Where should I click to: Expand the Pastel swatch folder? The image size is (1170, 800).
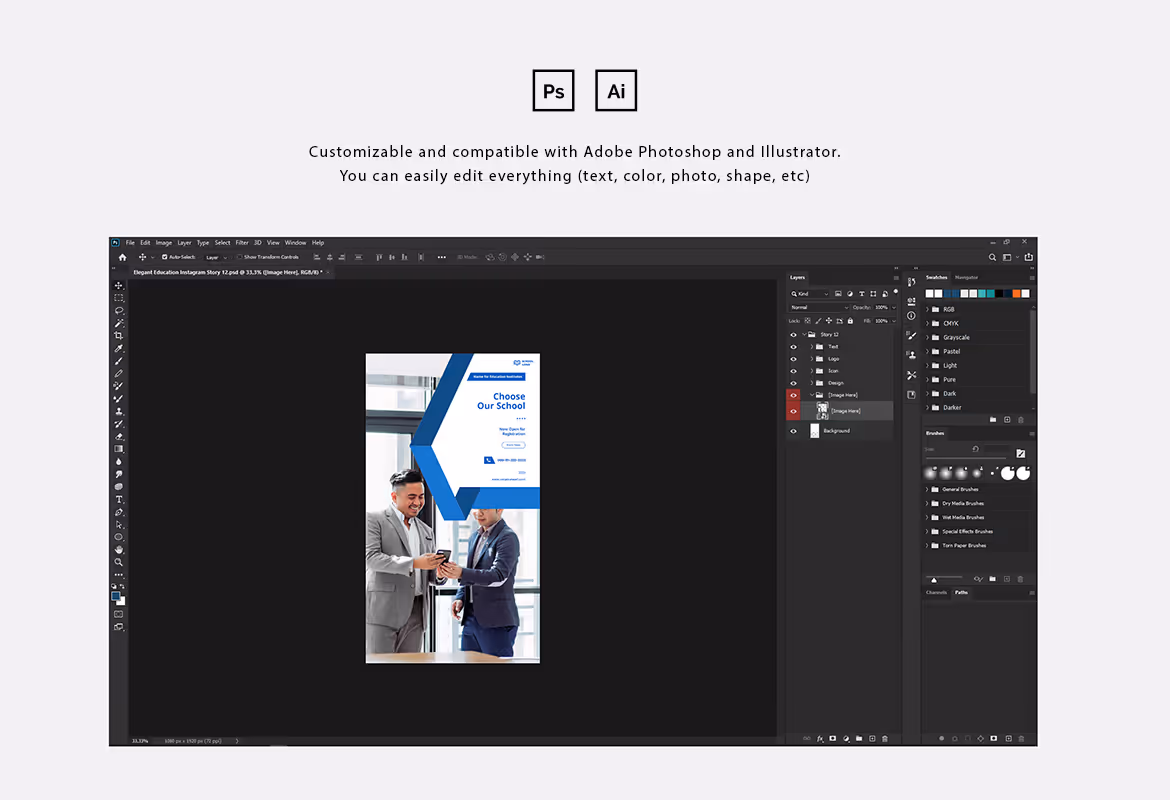[x=927, y=351]
